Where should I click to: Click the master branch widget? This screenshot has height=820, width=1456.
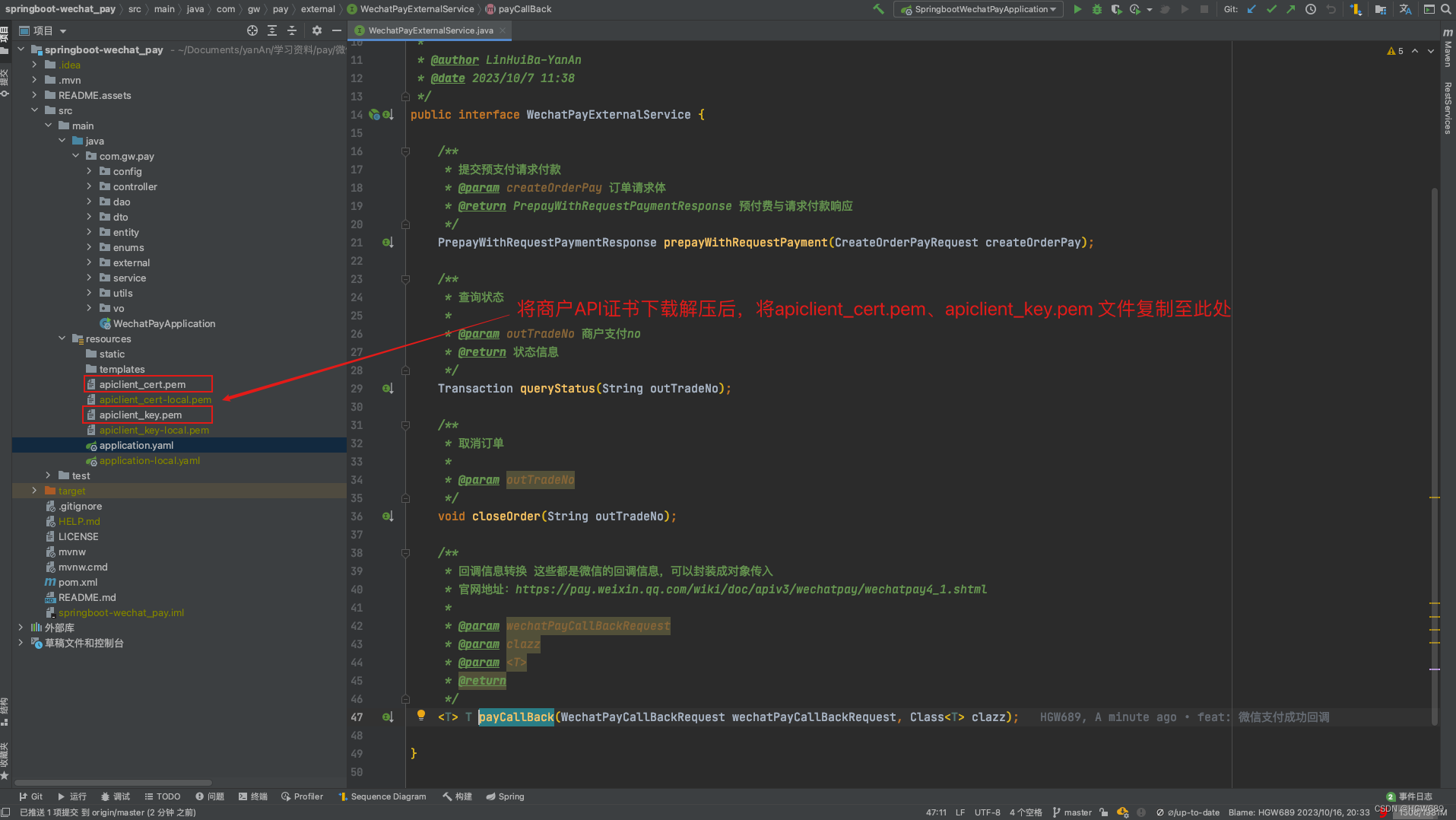coord(1072,812)
